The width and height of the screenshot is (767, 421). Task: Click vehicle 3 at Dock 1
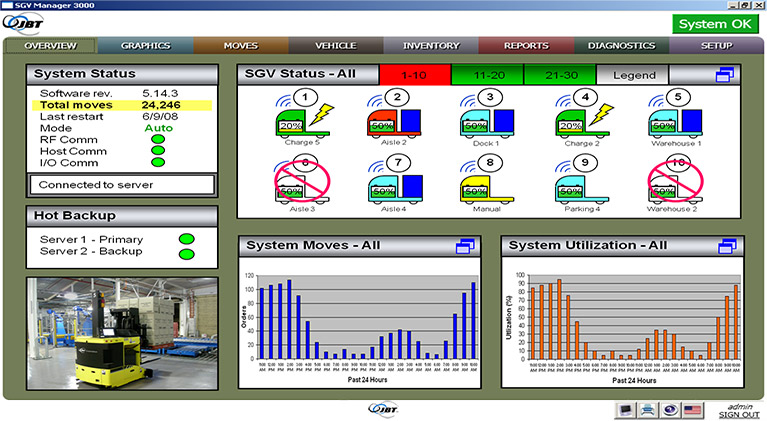[485, 120]
